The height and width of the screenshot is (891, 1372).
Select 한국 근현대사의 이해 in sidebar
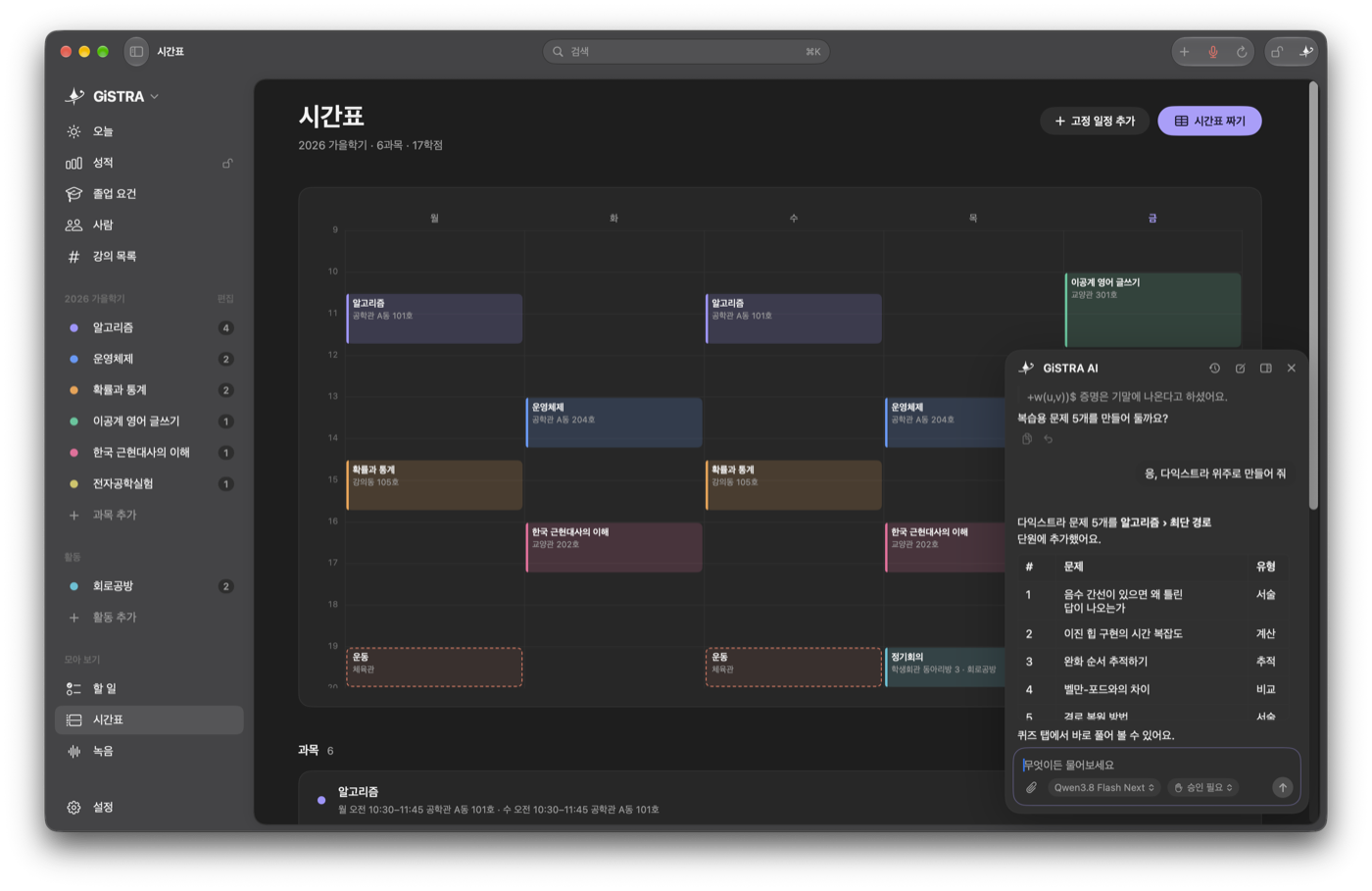tap(149, 453)
